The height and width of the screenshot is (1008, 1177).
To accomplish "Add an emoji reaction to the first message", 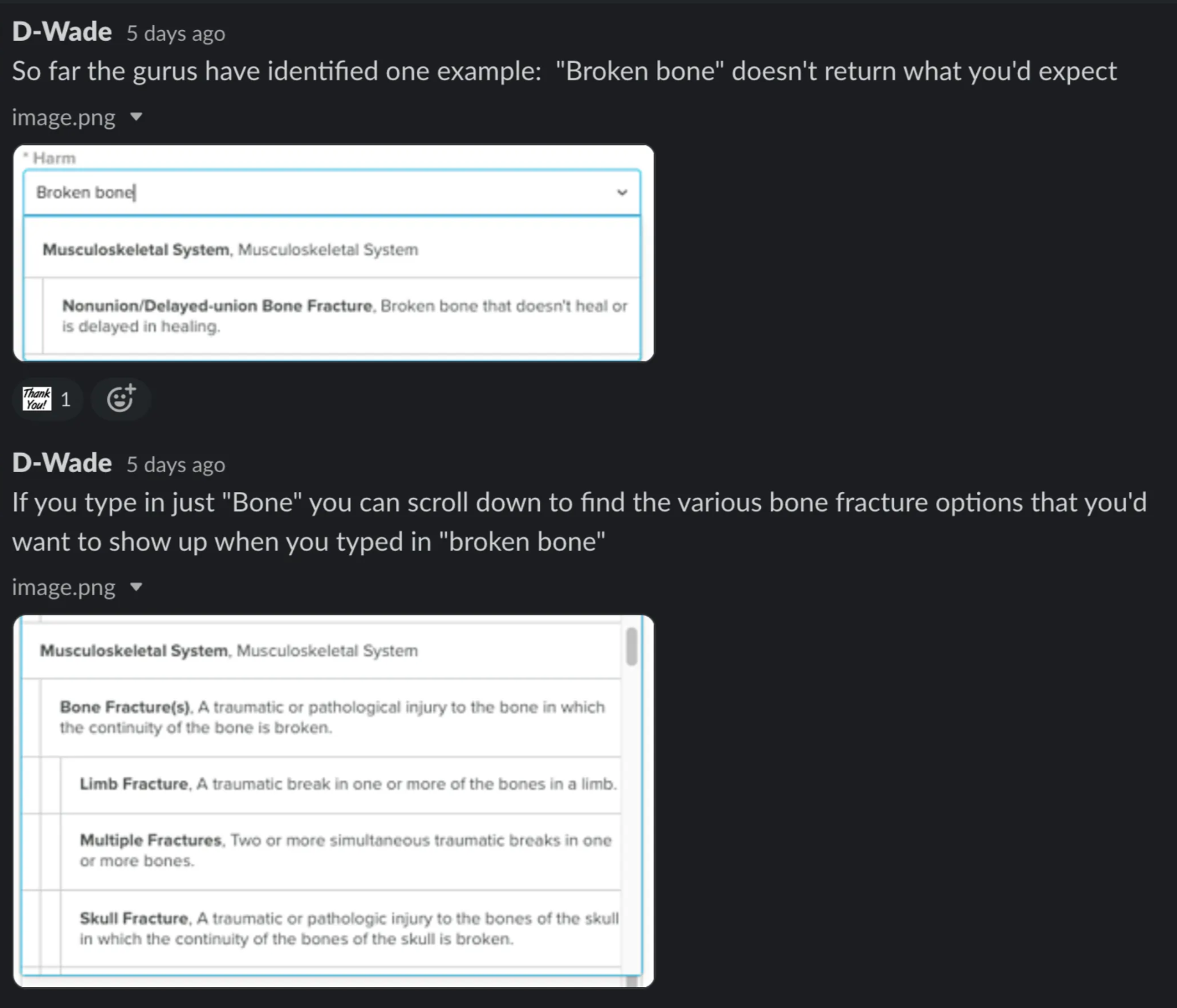I will point(120,399).
